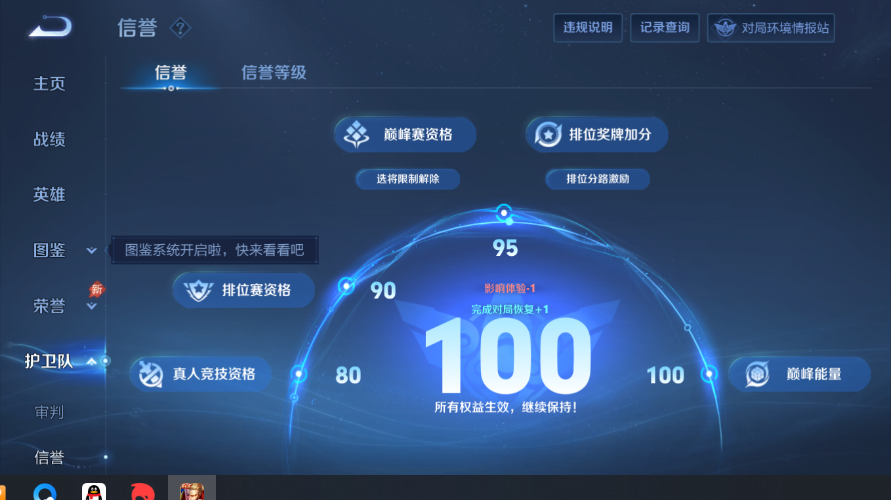
Task: Click the 真人竞技资格 swords icon
Action: point(151,374)
